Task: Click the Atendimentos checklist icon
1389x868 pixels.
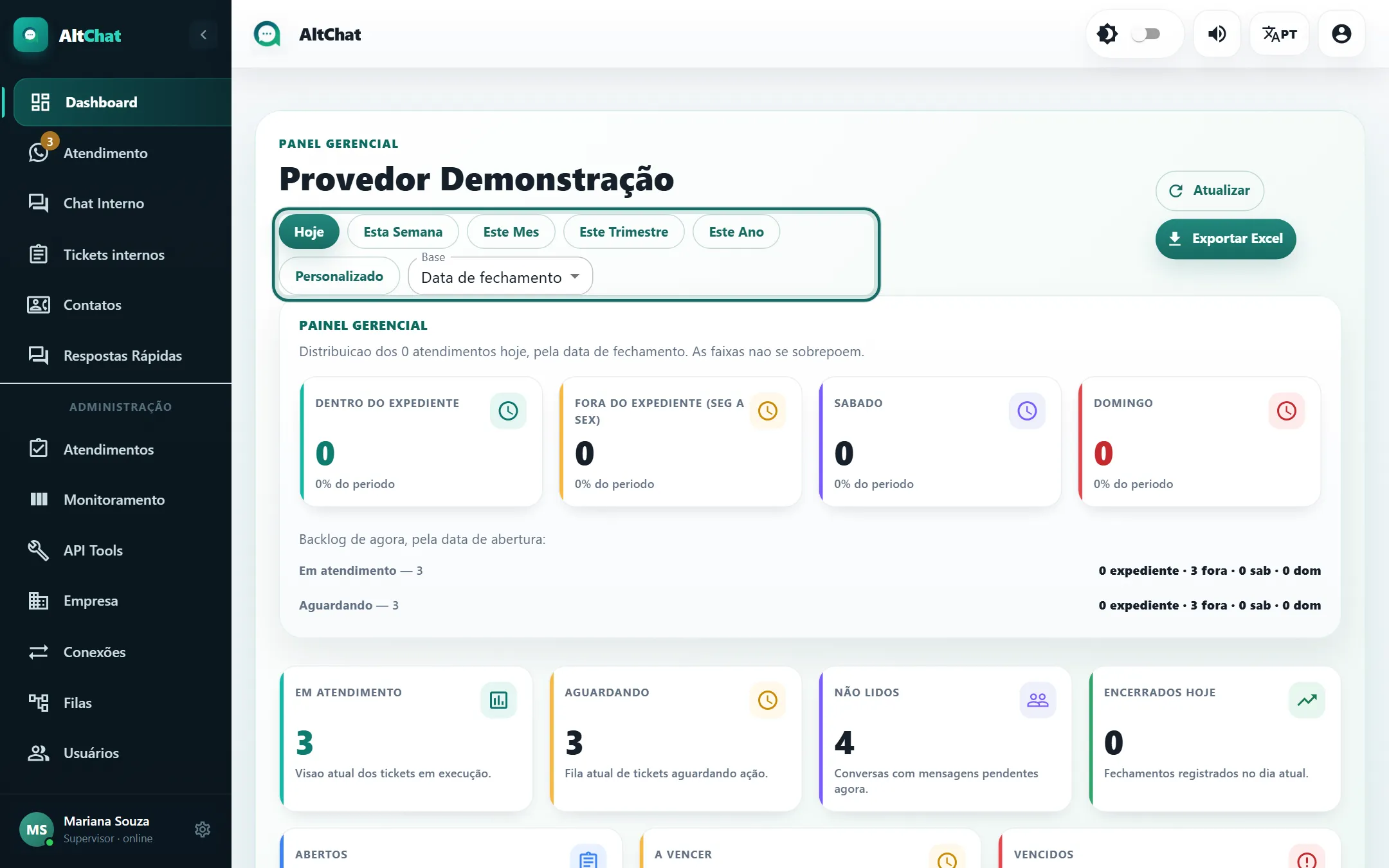Action: [x=39, y=449]
